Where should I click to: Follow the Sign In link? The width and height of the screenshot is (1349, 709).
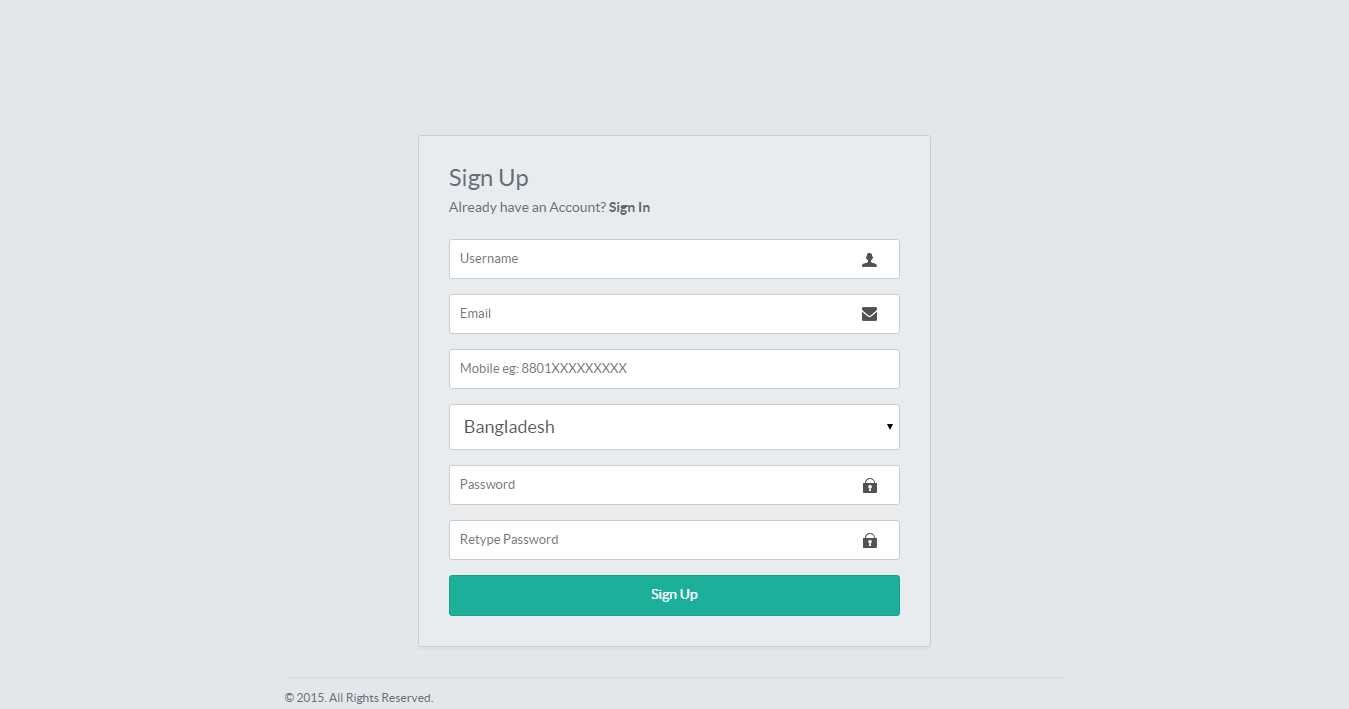pyautogui.click(x=629, y=208)
